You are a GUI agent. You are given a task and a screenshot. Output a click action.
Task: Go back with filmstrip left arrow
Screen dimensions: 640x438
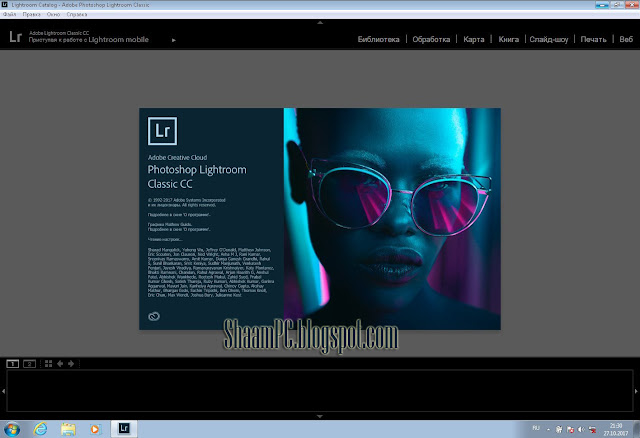(60, 363)
